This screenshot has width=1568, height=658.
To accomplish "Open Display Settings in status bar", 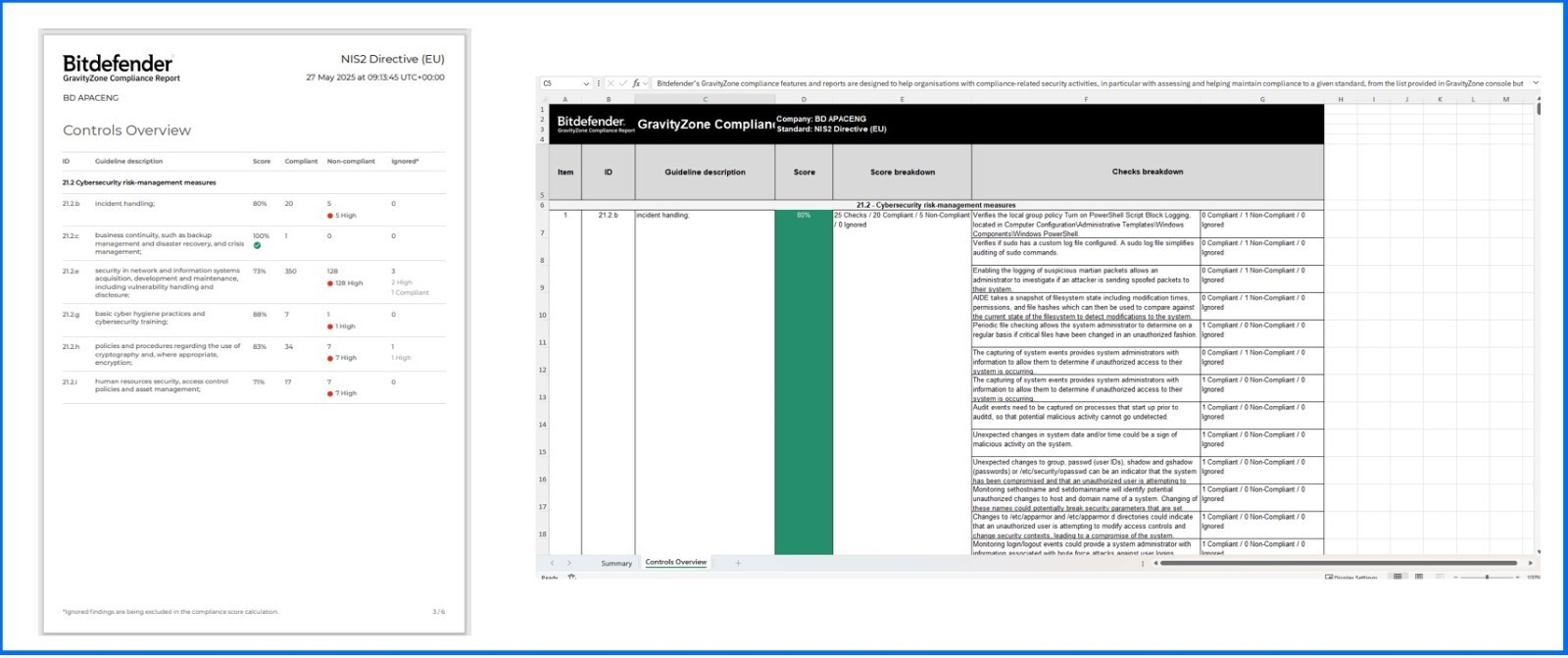I will pos(1351,578).
